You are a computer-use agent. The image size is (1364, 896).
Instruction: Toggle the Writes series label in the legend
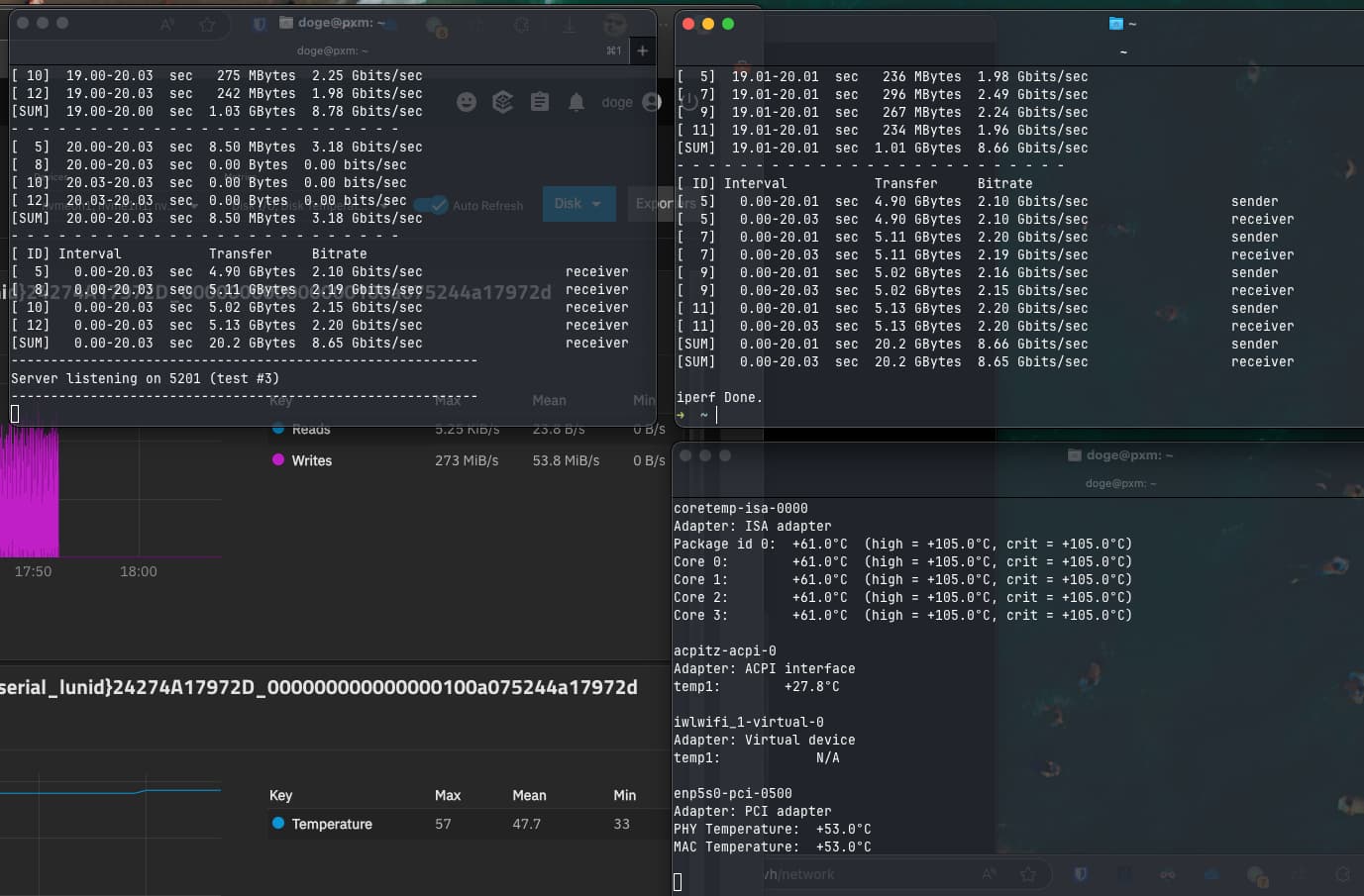point(311,460)
